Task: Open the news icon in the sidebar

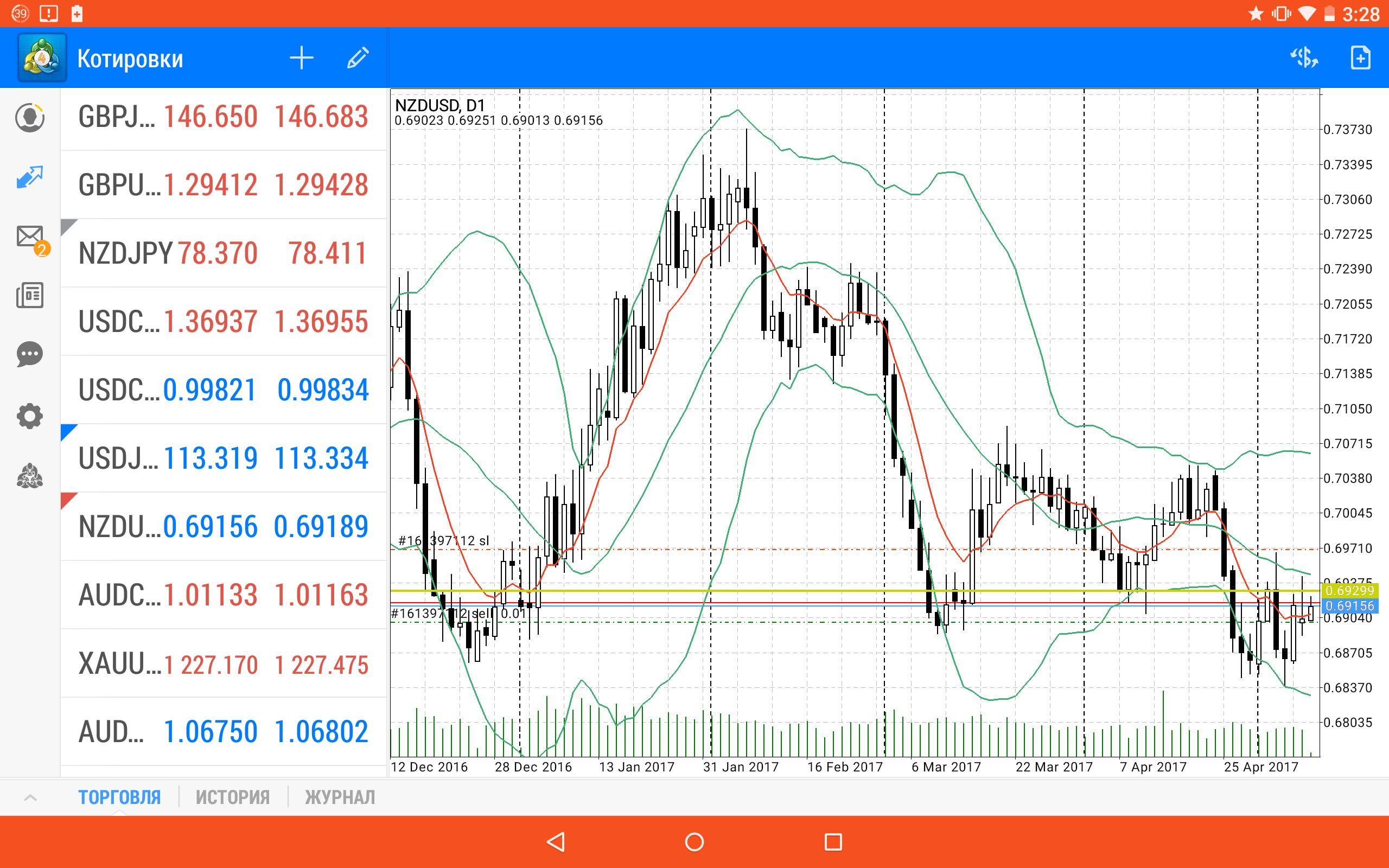Action: pos(30,295)
